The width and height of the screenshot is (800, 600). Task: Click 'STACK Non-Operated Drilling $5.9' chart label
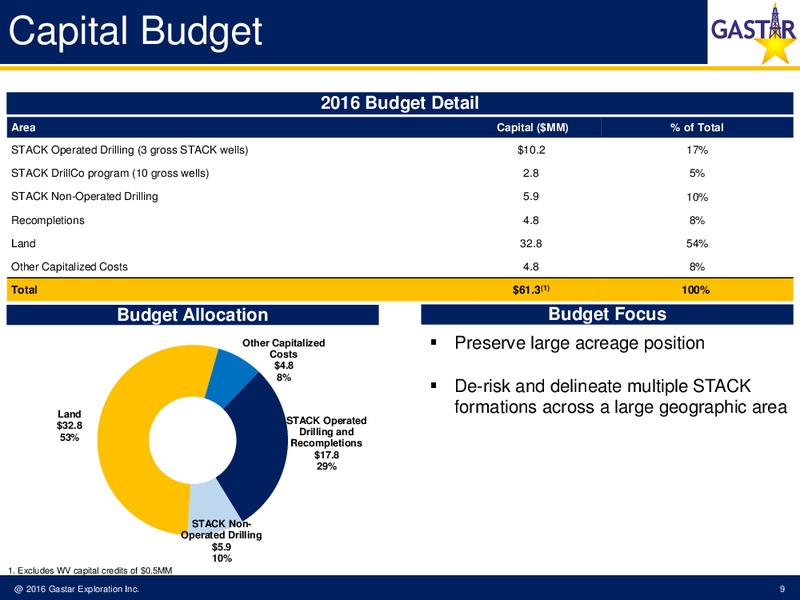click(221, 541)
